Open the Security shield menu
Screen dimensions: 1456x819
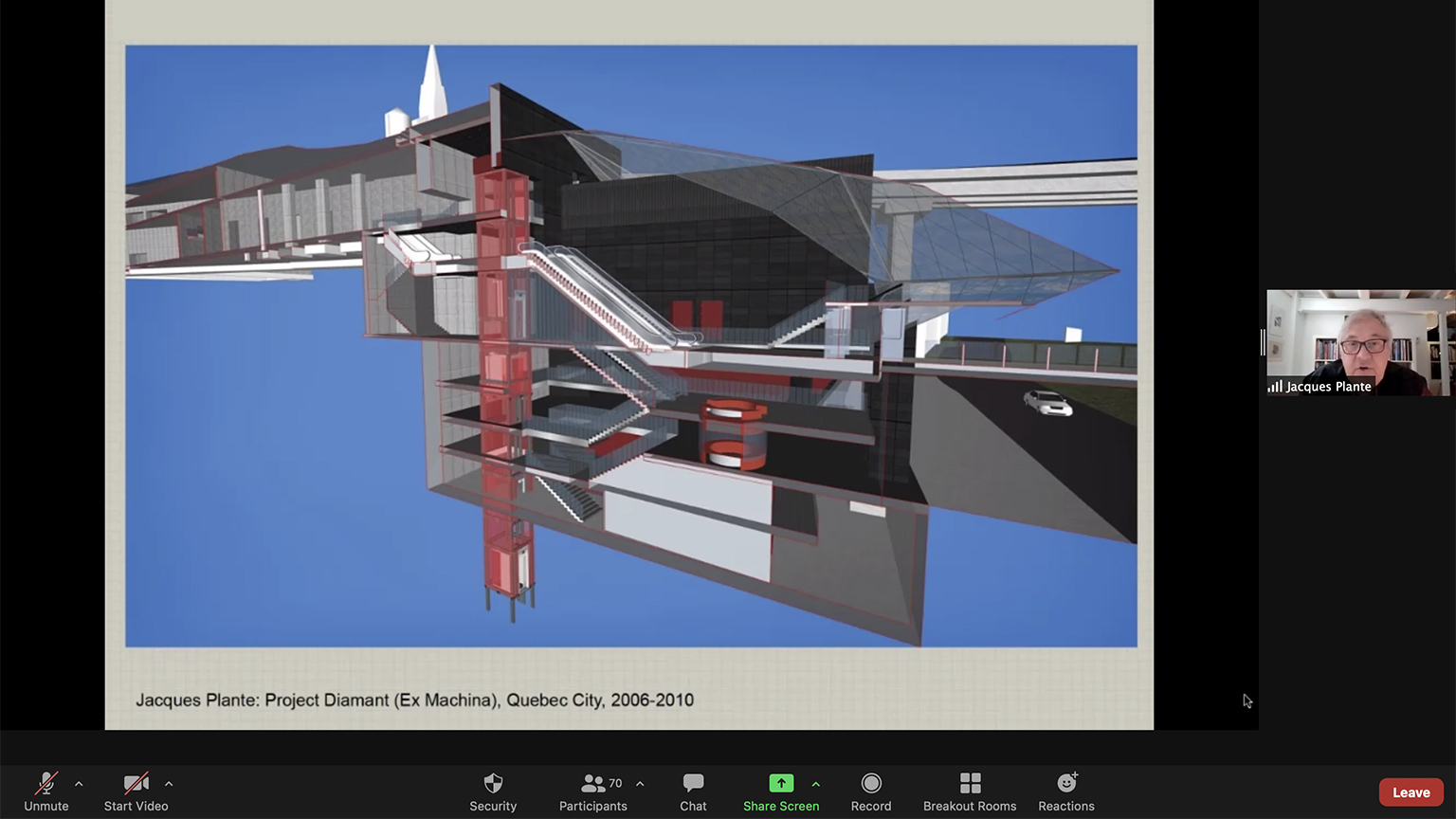(493, 784)
